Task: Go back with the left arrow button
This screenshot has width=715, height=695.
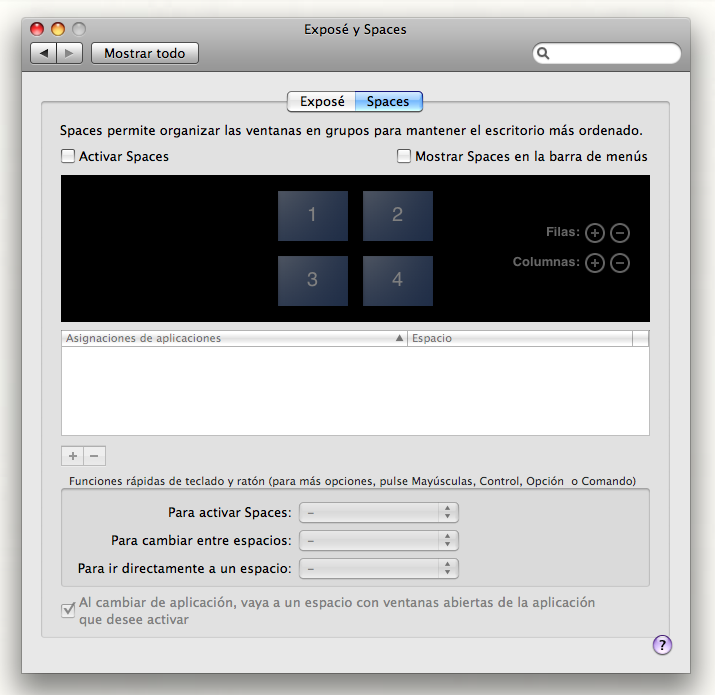Action: (44, 53)
